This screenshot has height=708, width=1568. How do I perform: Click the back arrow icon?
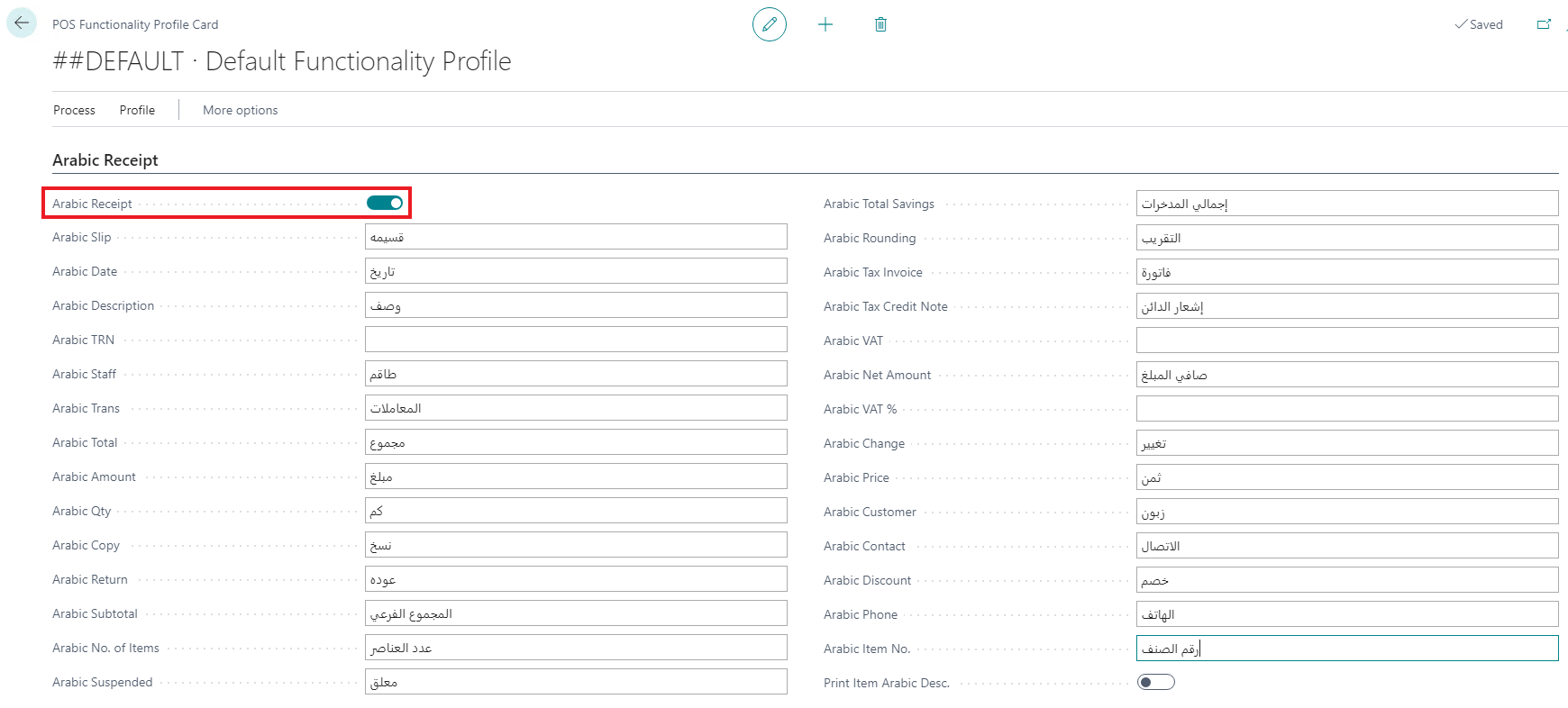click(x=22, y=23)
